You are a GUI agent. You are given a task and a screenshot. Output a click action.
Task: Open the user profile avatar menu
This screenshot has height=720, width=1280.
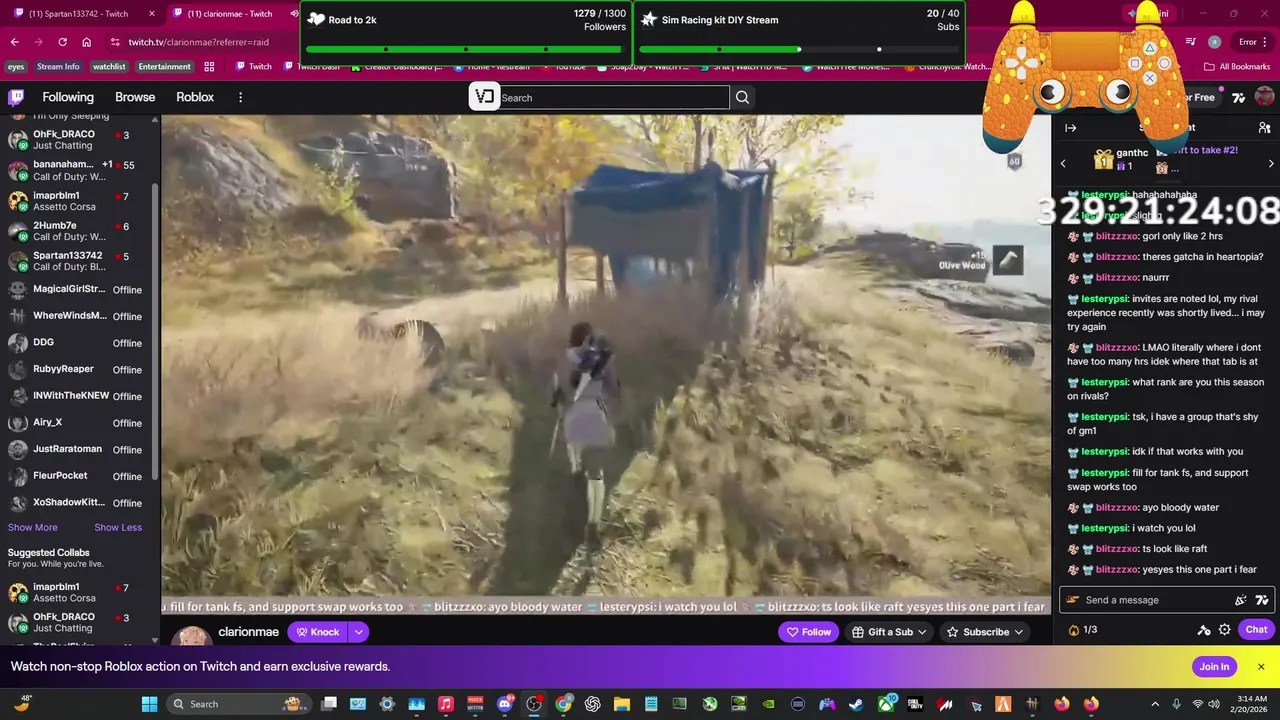1264,97
